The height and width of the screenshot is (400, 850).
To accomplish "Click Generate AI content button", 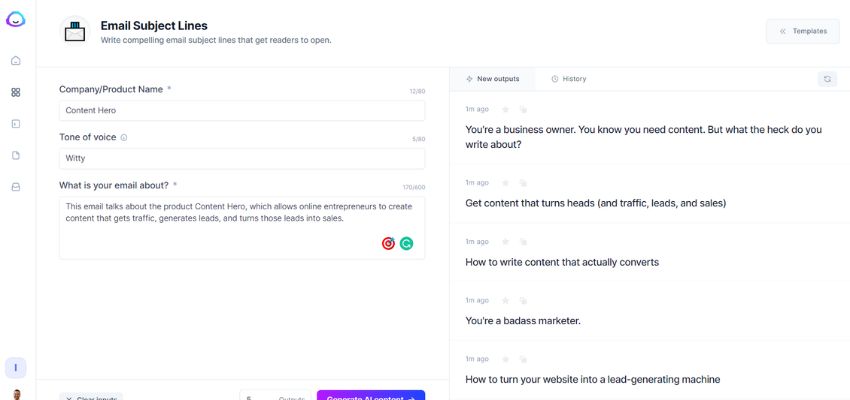I will (x=371, y=395).
